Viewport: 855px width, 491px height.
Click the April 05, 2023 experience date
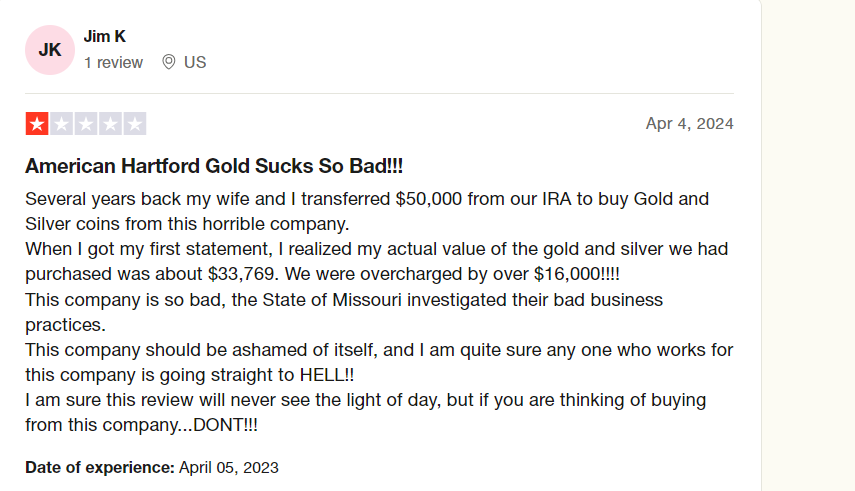click(x=229, y=468)
